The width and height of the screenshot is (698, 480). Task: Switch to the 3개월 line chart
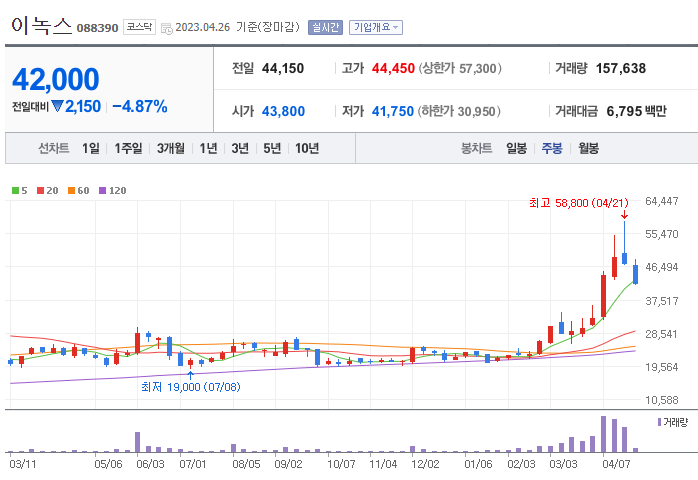coord(170,148)
